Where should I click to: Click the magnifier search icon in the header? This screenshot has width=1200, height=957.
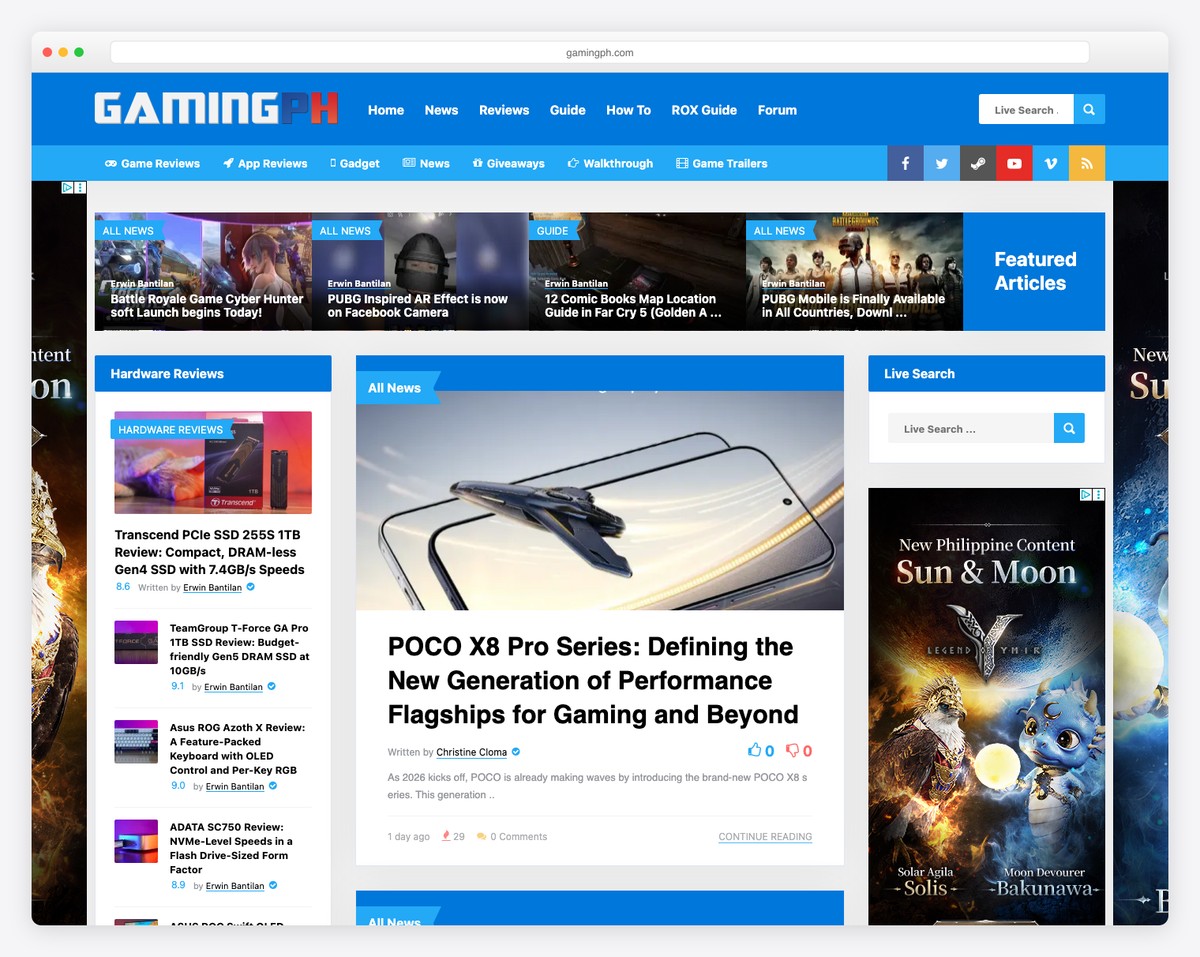[1089, 109]
